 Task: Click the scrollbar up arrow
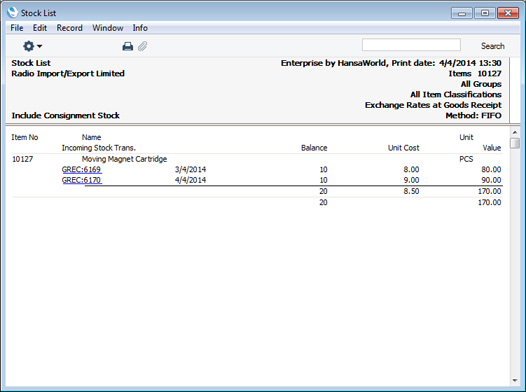click(515, 132)
